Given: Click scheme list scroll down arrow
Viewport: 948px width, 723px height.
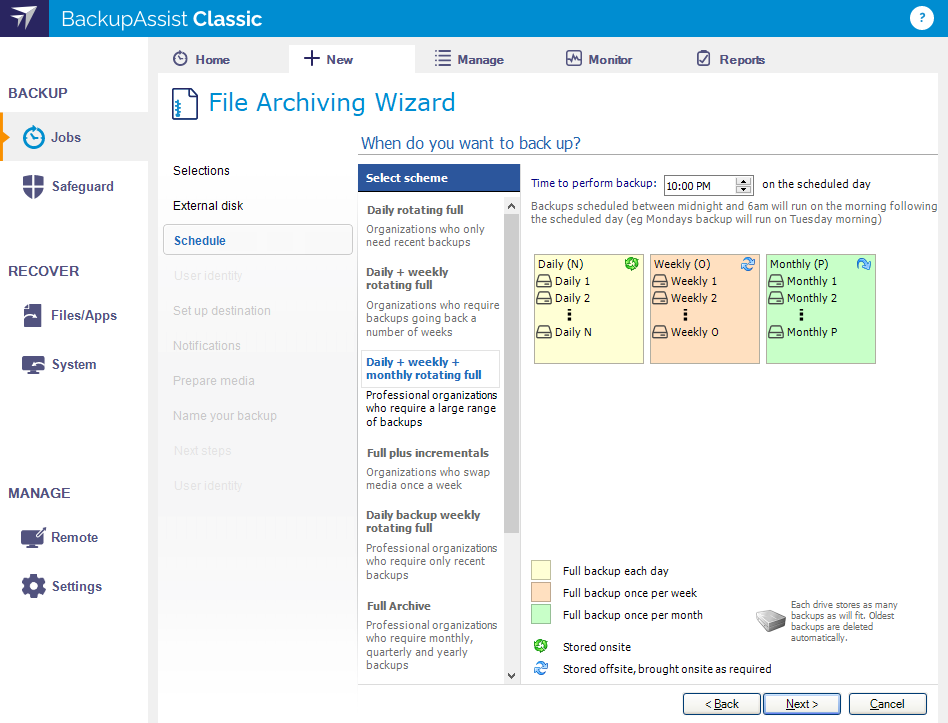Looking at the screenshot, I should pyautogui.click(x=511, y=676).
